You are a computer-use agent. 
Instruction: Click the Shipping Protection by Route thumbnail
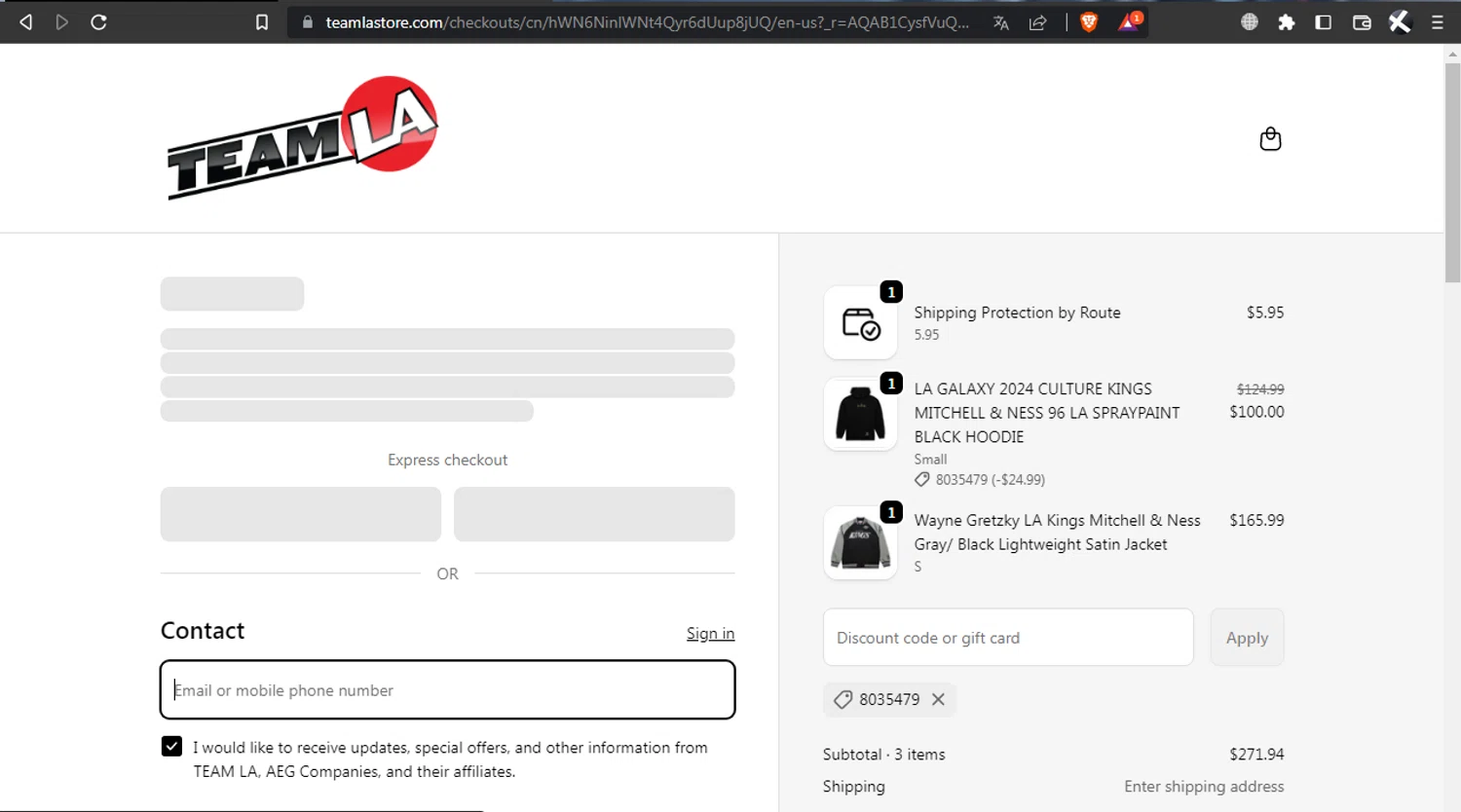(860, 322)
